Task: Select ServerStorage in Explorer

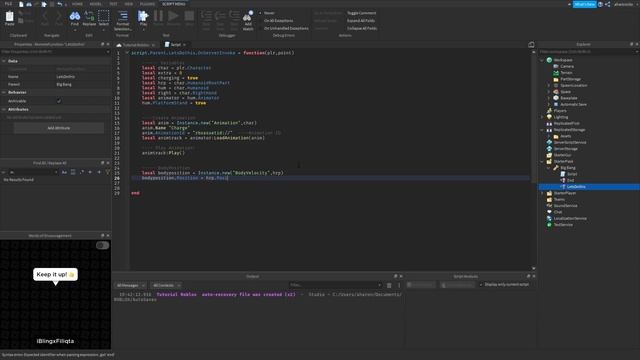Action: [x=565, y=149]
